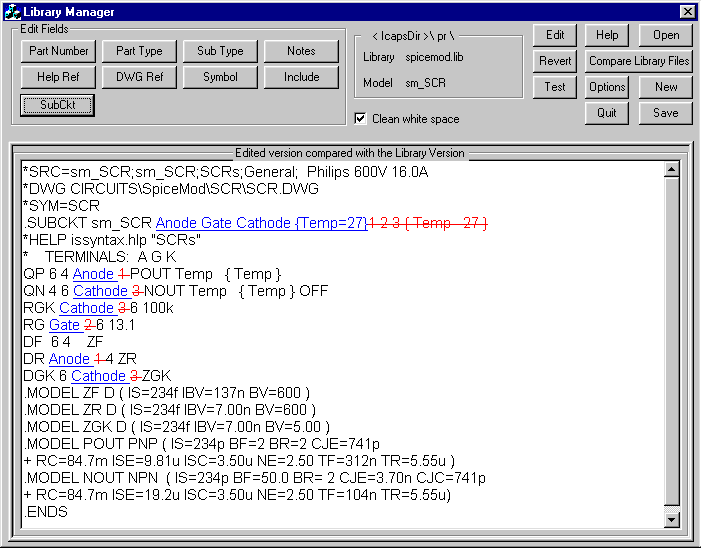Viewport: 701px width, 548px height.
Task: Open the Options dialog
Action: tap(607, 87)
